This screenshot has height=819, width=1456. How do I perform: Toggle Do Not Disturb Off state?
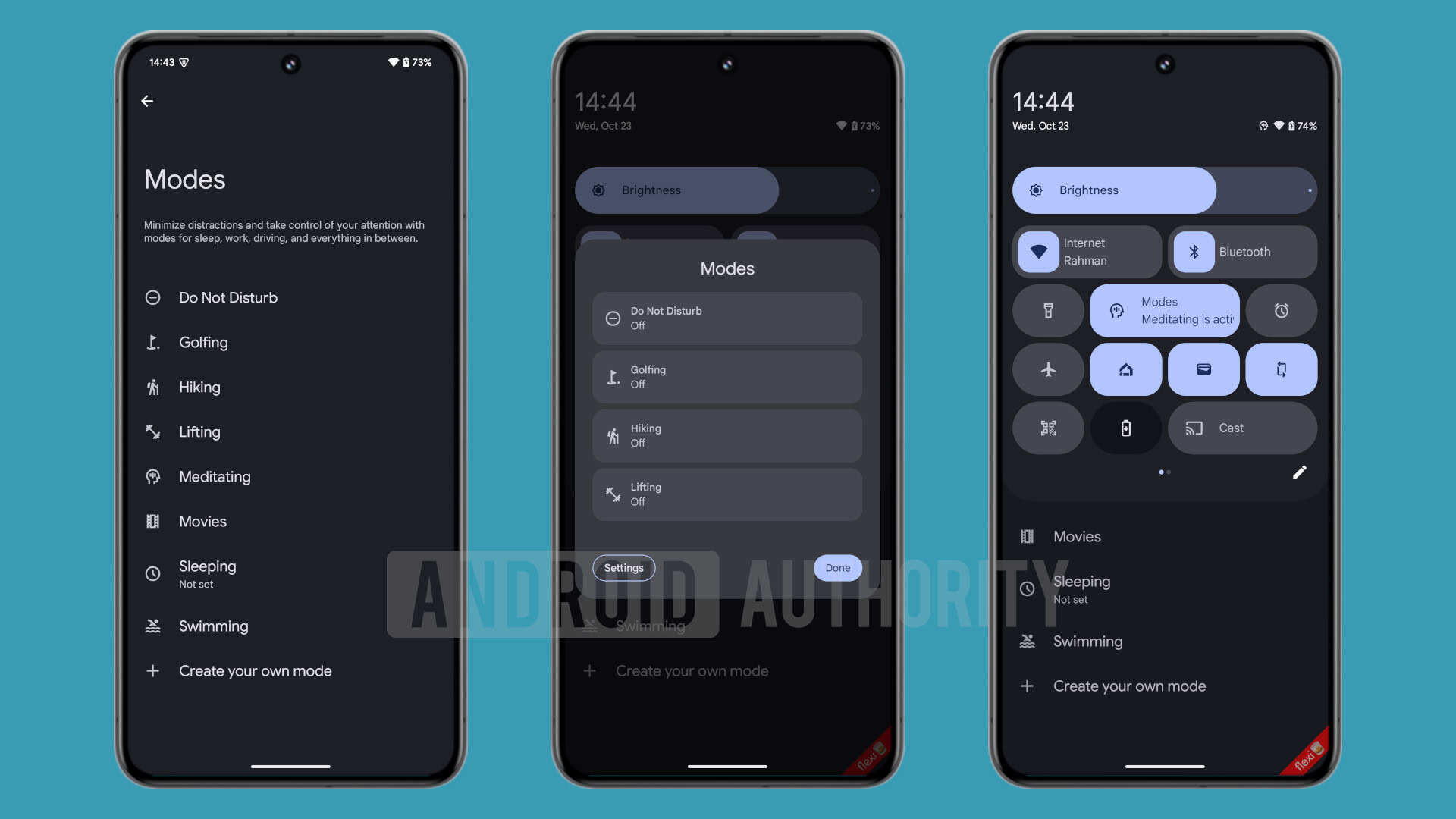pos(727,317)
